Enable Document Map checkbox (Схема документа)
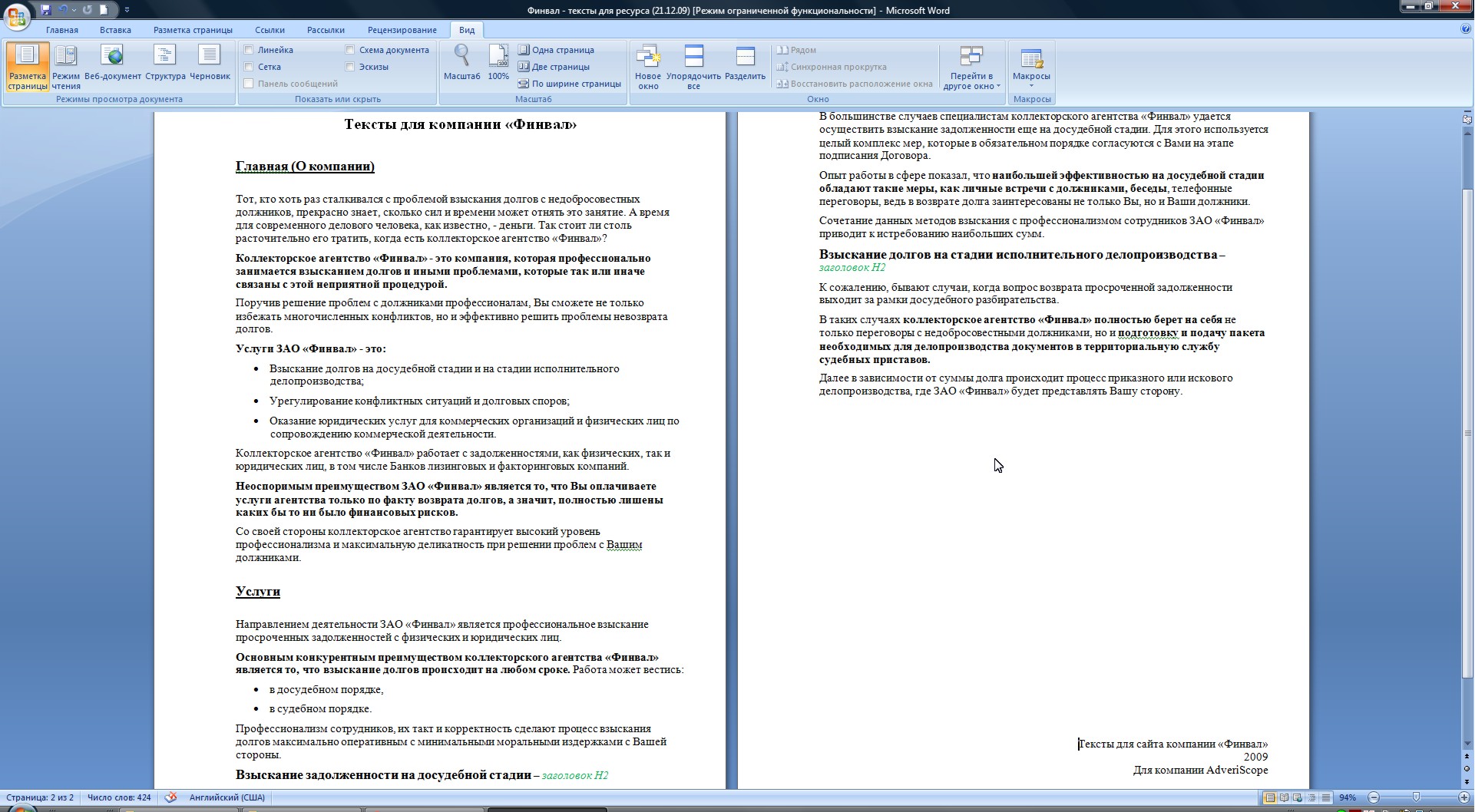 tap(350, 50)
